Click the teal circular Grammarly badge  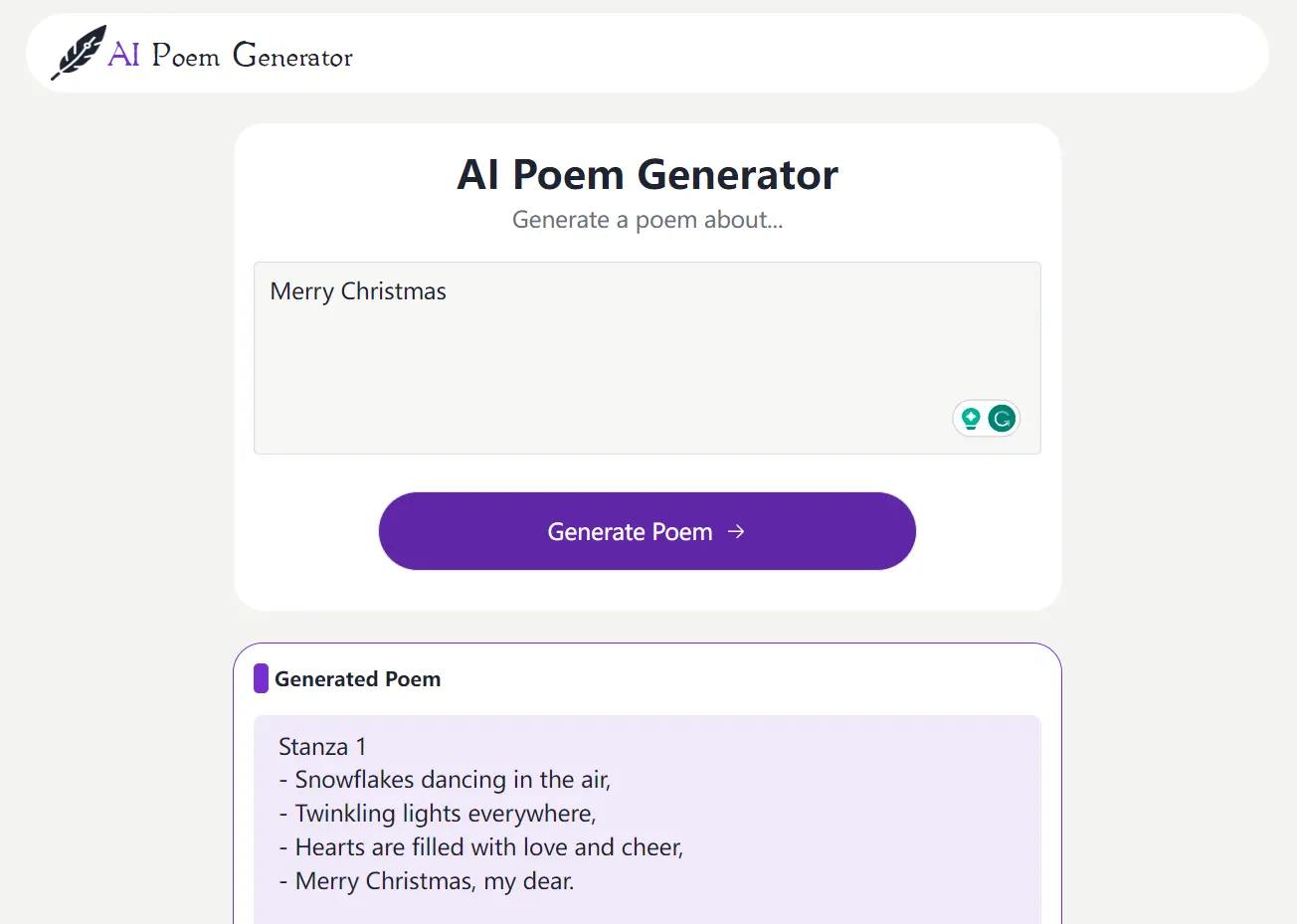(x=1001, y=418)
